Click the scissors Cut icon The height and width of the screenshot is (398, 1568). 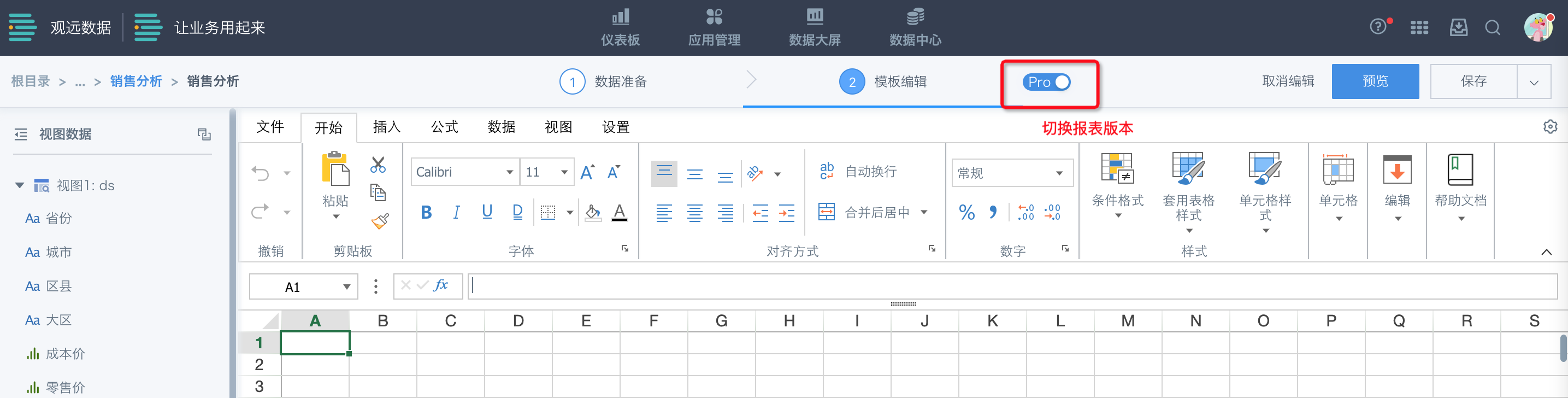coord(378,165)
